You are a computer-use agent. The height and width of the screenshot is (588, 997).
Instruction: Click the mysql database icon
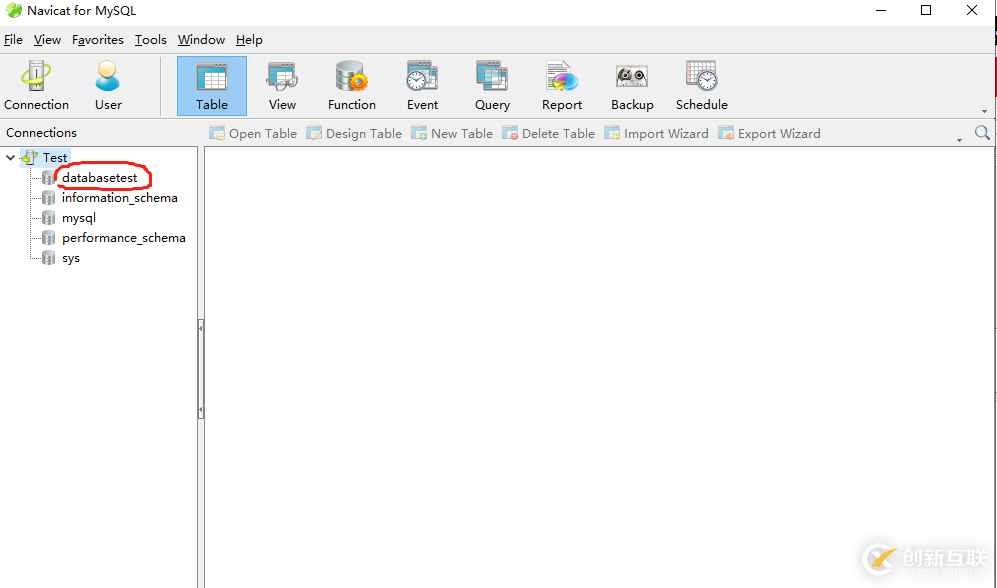pos(48,218)
